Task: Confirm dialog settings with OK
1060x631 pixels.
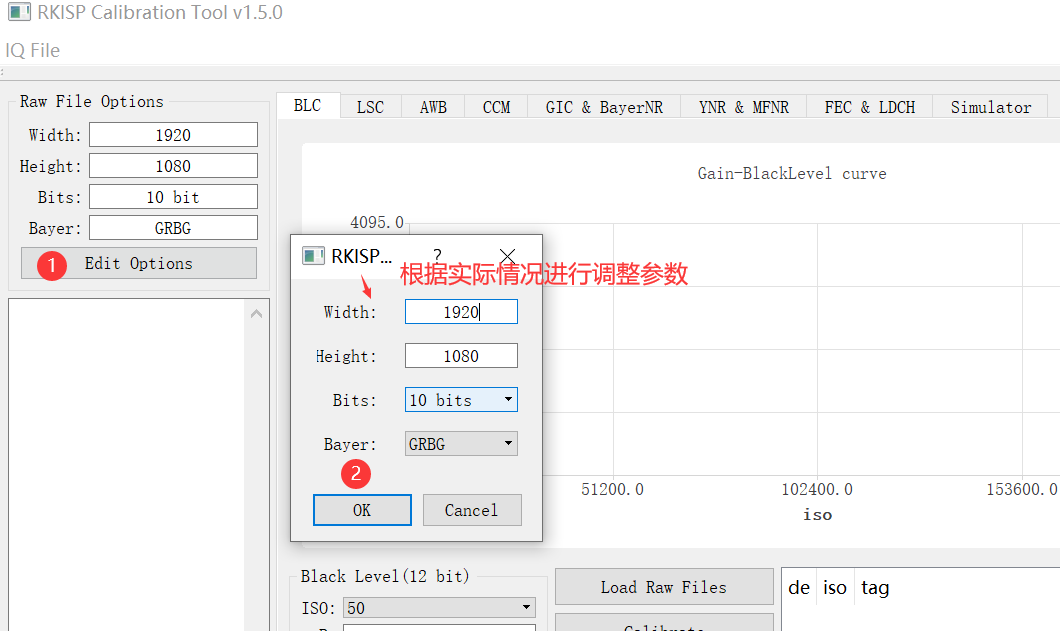Action: (362, 509)
